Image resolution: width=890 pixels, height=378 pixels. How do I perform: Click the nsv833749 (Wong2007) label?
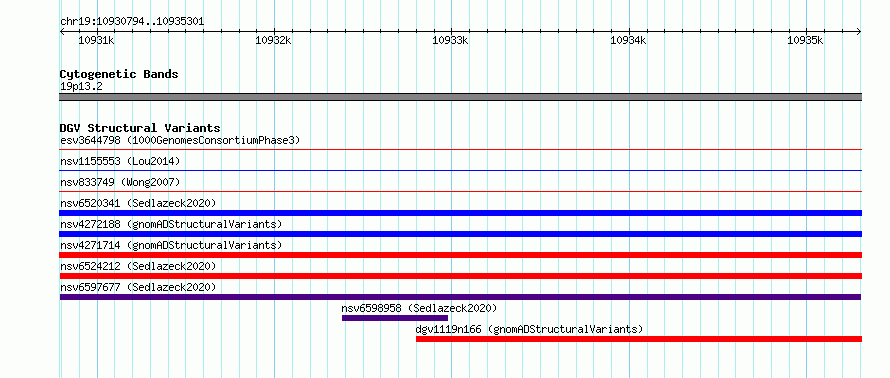(x=120, y=182)
